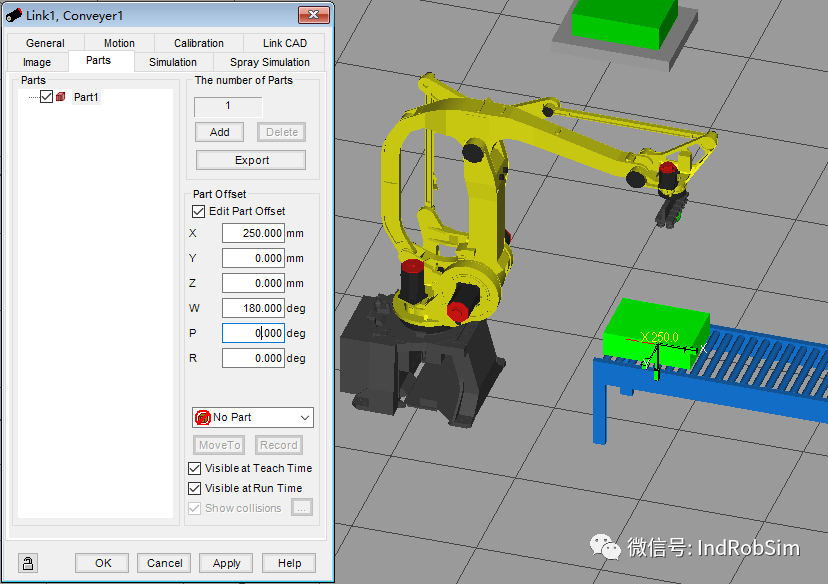Click the dialog title bar robot icon
The height and width of the screenshot is (584, 828).
(14, 15)
